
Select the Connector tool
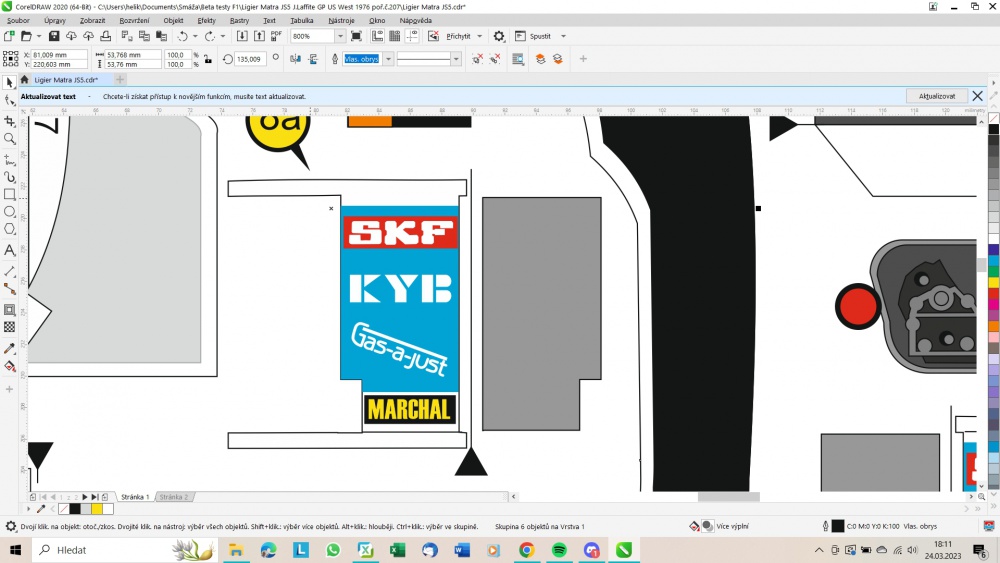(10, 289)
